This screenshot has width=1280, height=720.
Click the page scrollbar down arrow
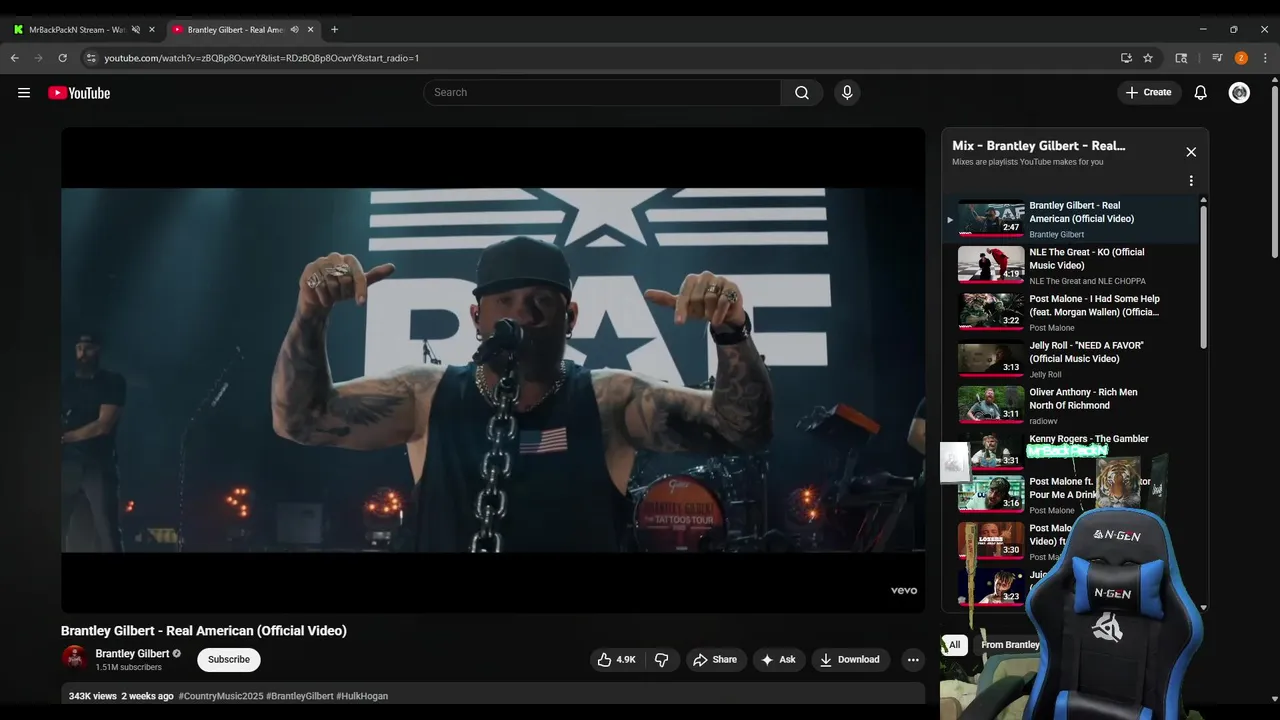point(1273,699)
